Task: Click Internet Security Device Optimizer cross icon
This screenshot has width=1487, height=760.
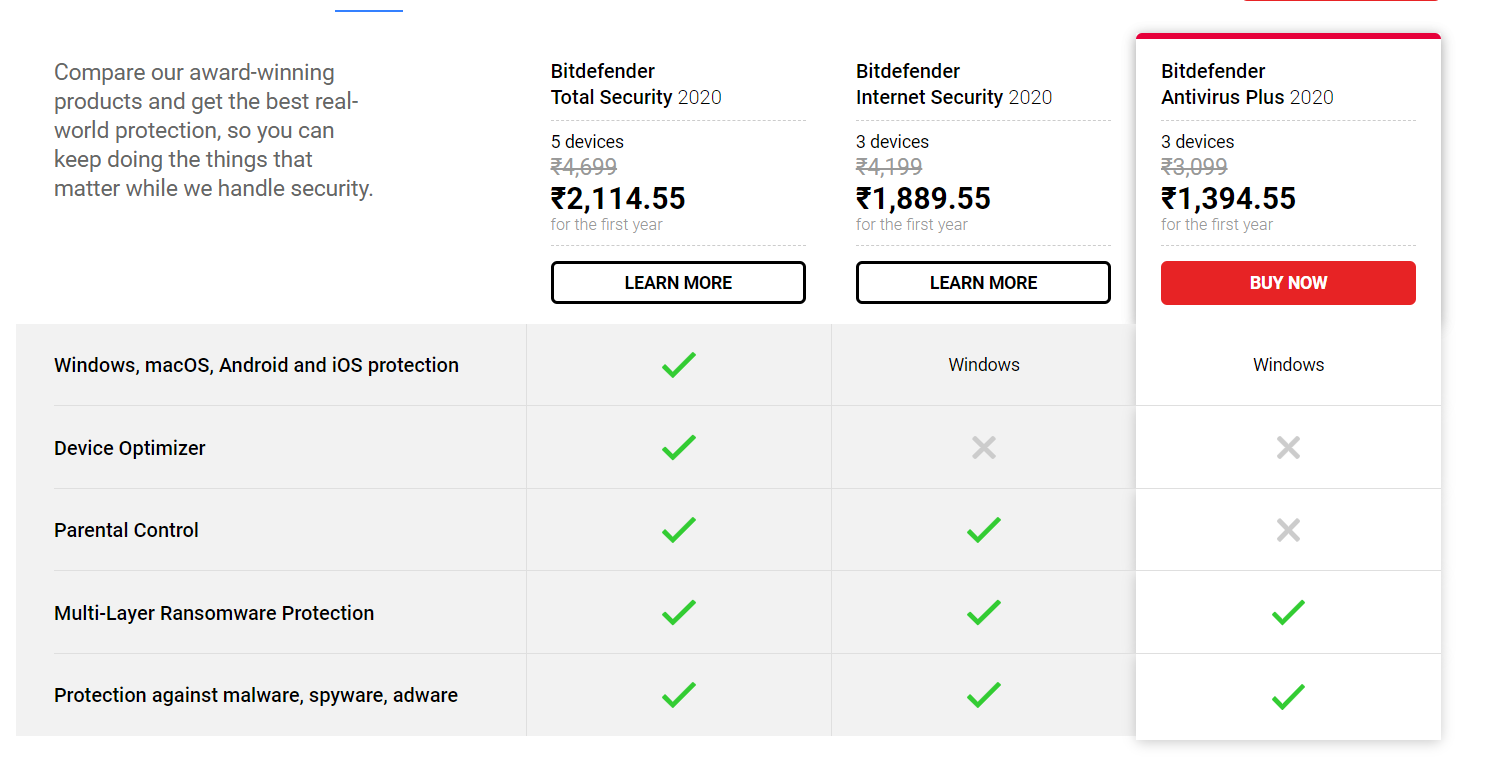Action: click(x=984, y=447)
